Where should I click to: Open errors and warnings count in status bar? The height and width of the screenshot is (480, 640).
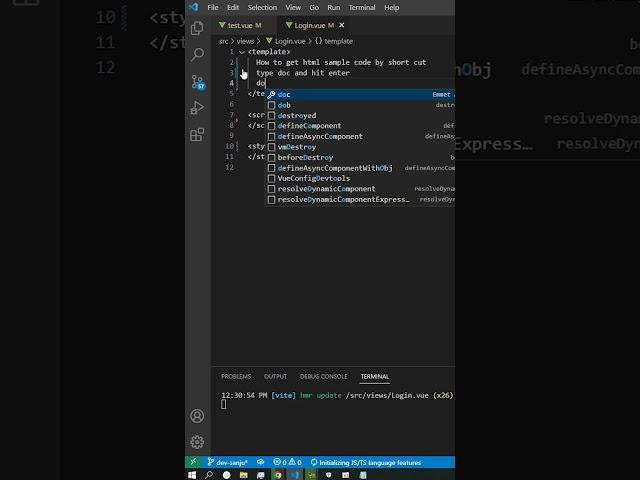tap(287, 462)
